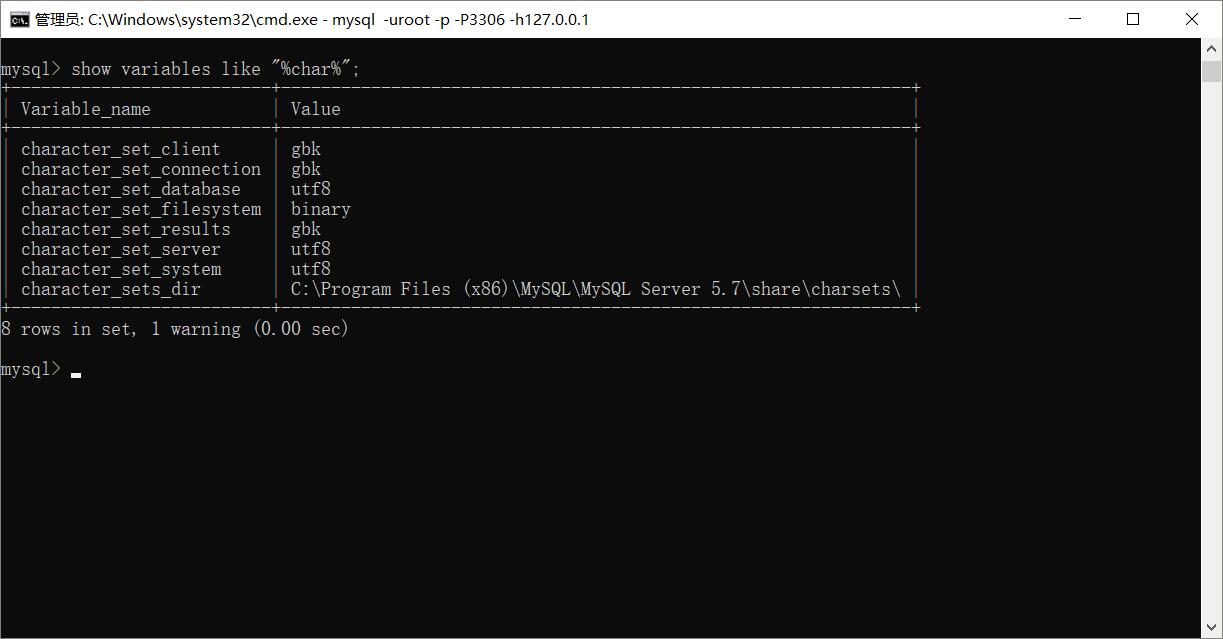Maximize the command prompt window

(x=1133, y=19)
